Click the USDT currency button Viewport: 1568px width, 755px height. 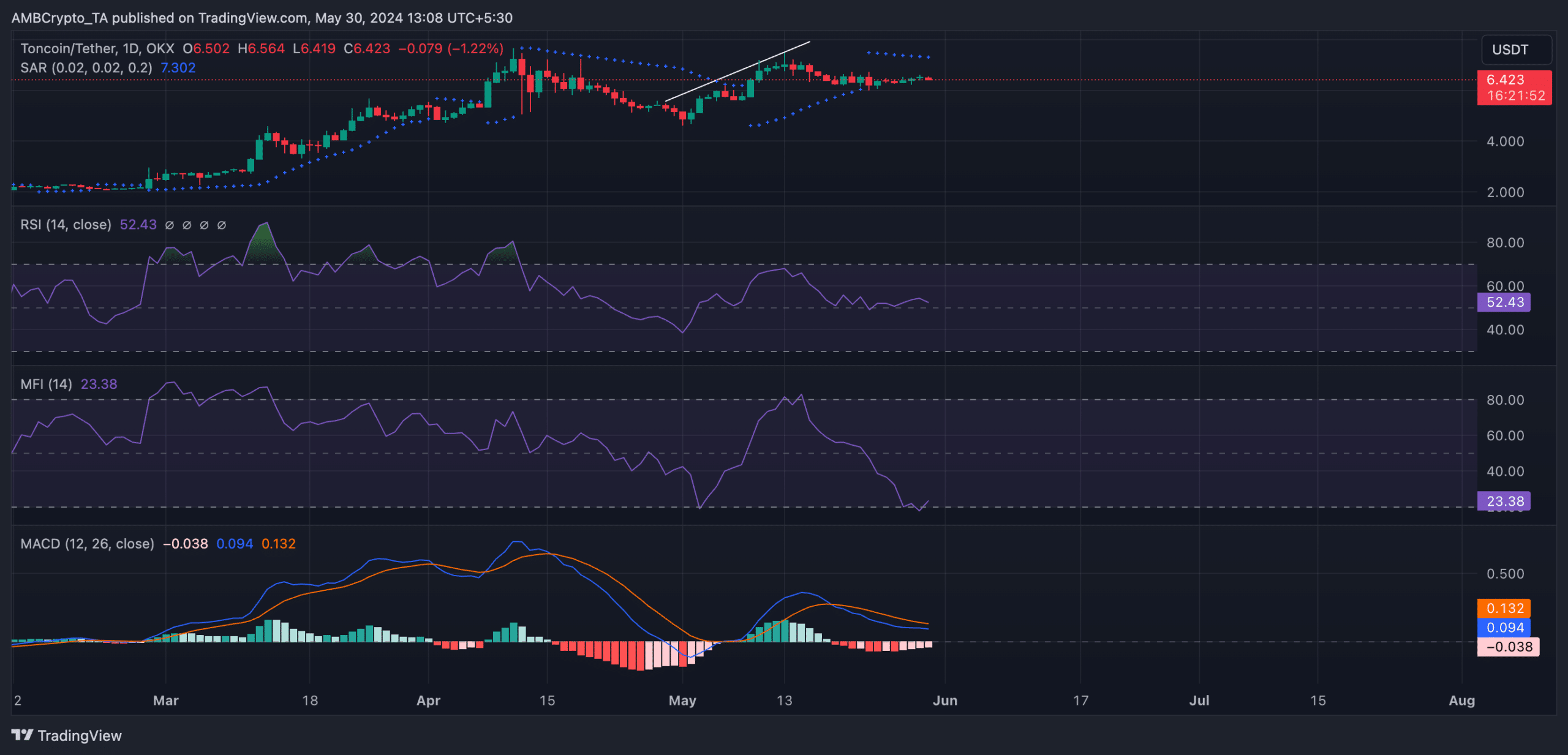point(1517,50)
